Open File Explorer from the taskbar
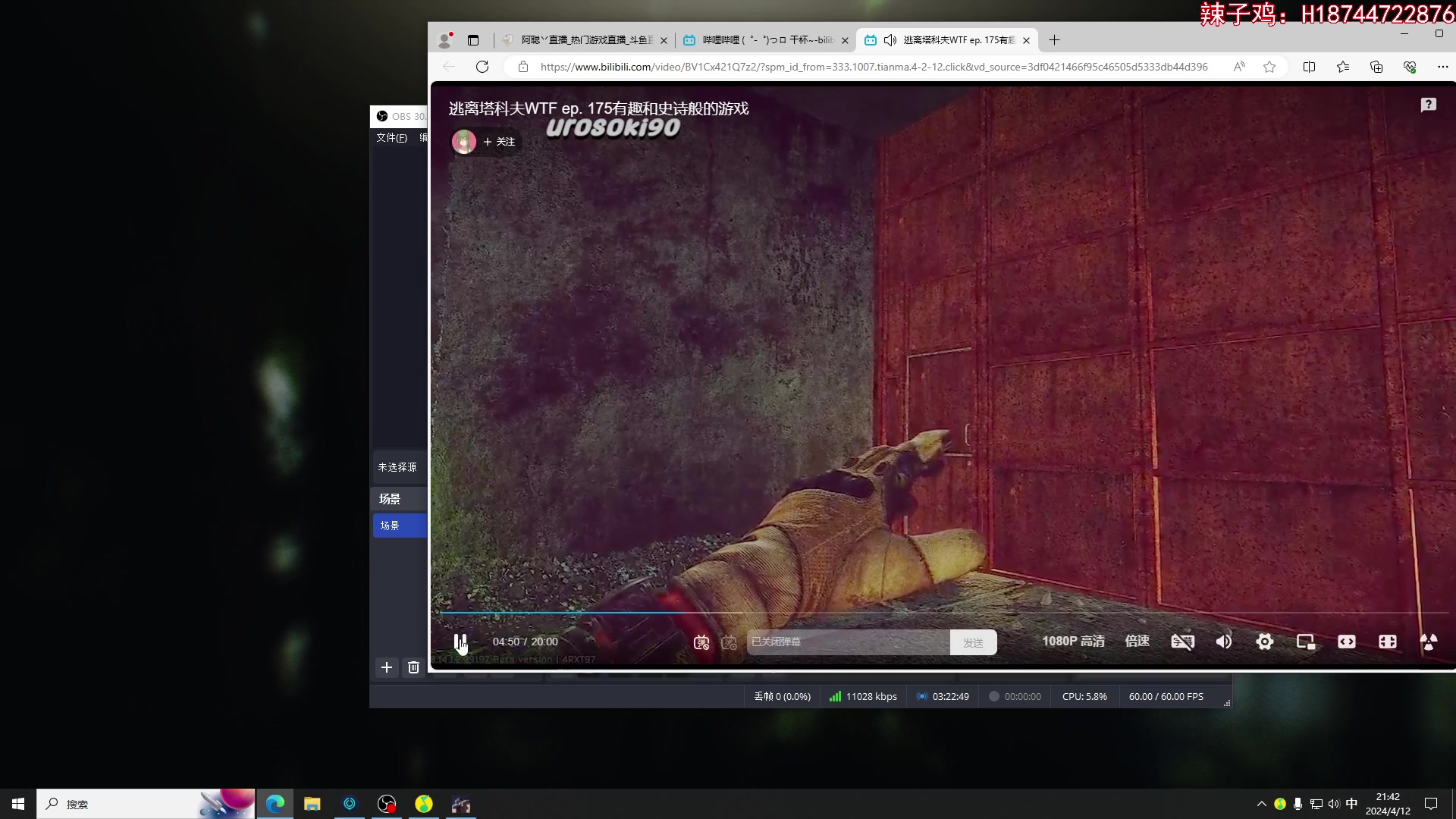The width and height of the screenshot is (1456, 819). click(x=312, y=804)
